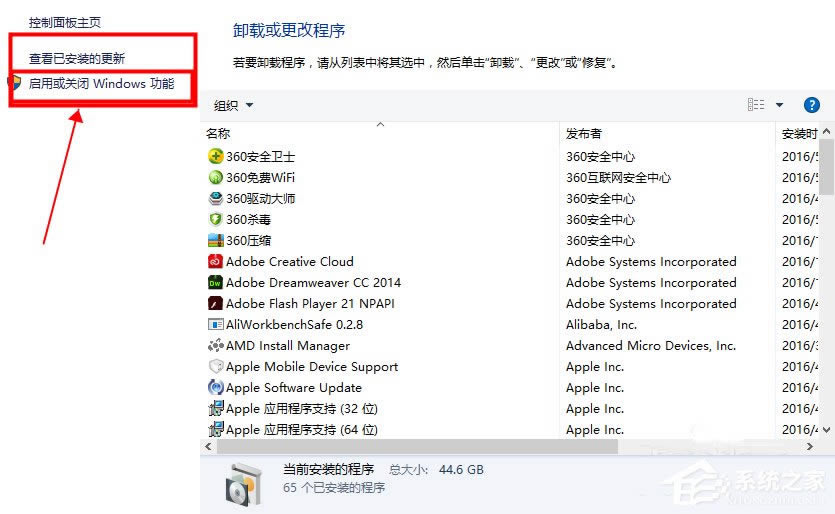Click the view layout icon in toolbar
The width and height of the screenshot is (835, 514).
click(x=756, y=104)
